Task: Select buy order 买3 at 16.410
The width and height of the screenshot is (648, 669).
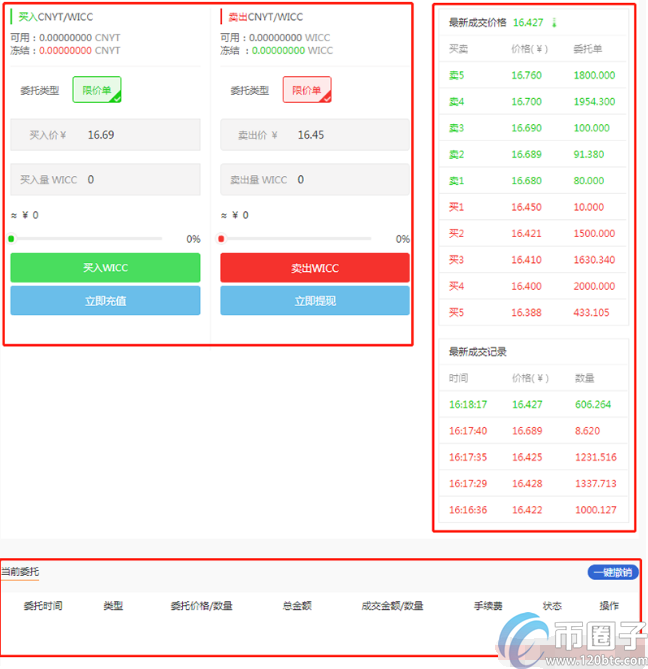Action: click(x=533, y=260)
